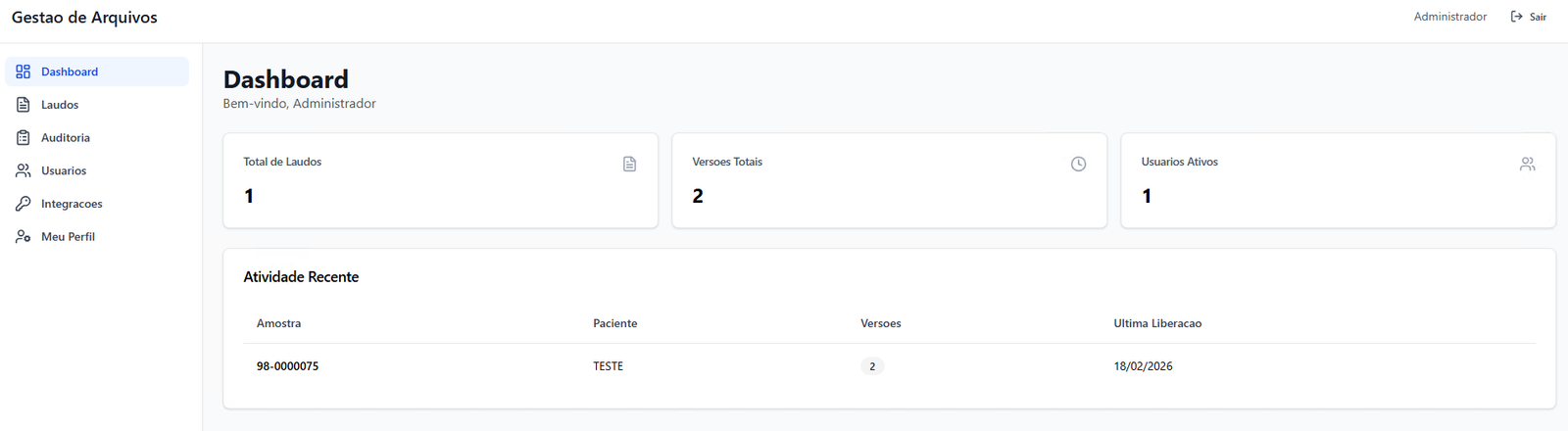
Task: Click the Laudos document icon
Action: click(24, 105)
